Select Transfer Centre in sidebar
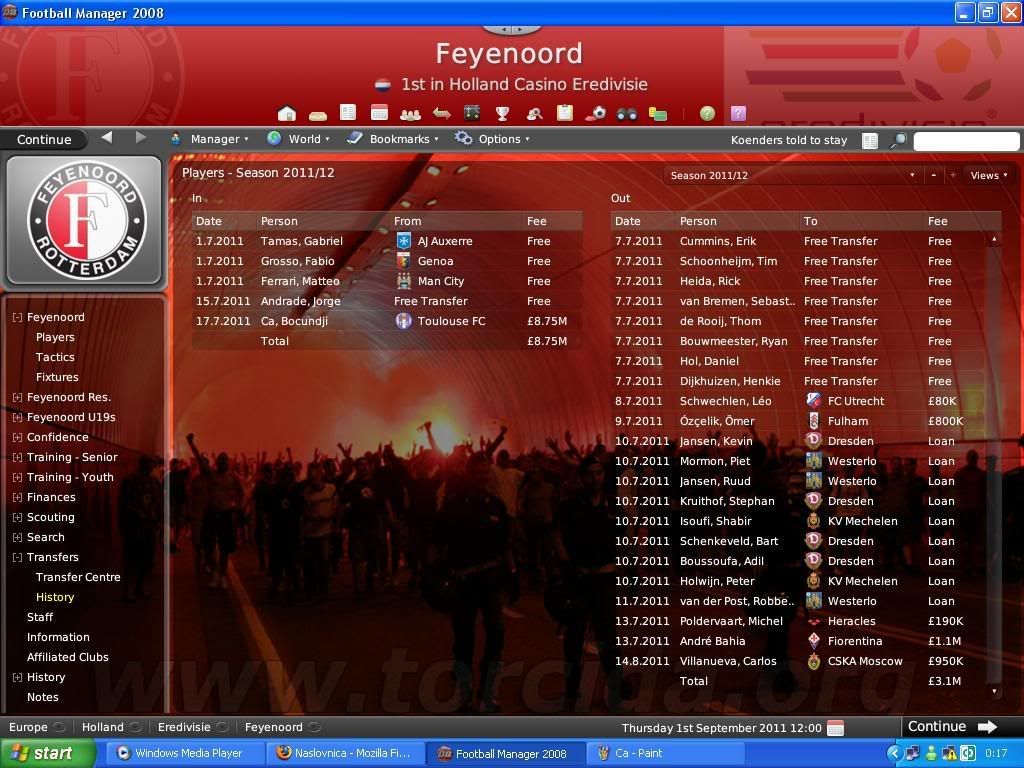 (x=78, y=577)
